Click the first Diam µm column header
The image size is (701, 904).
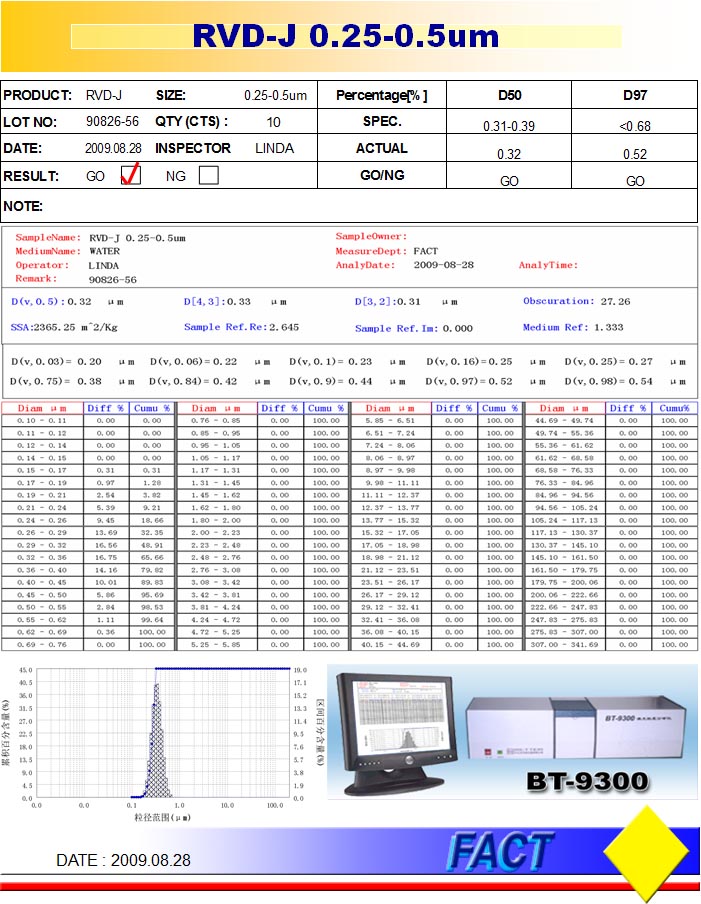coord(42,408)
